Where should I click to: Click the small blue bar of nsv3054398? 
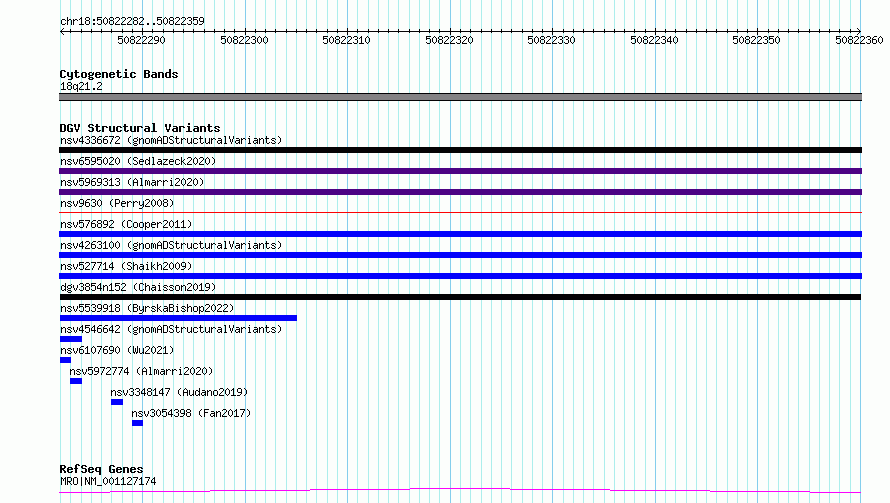137,423
